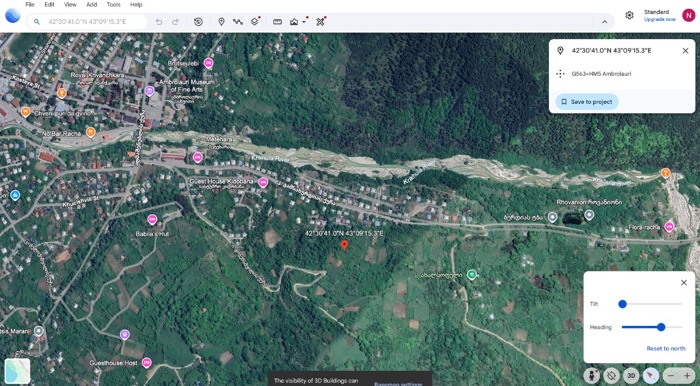Click the map style image icon
Viewport: 700px width, 386px height.
(294, 22)
